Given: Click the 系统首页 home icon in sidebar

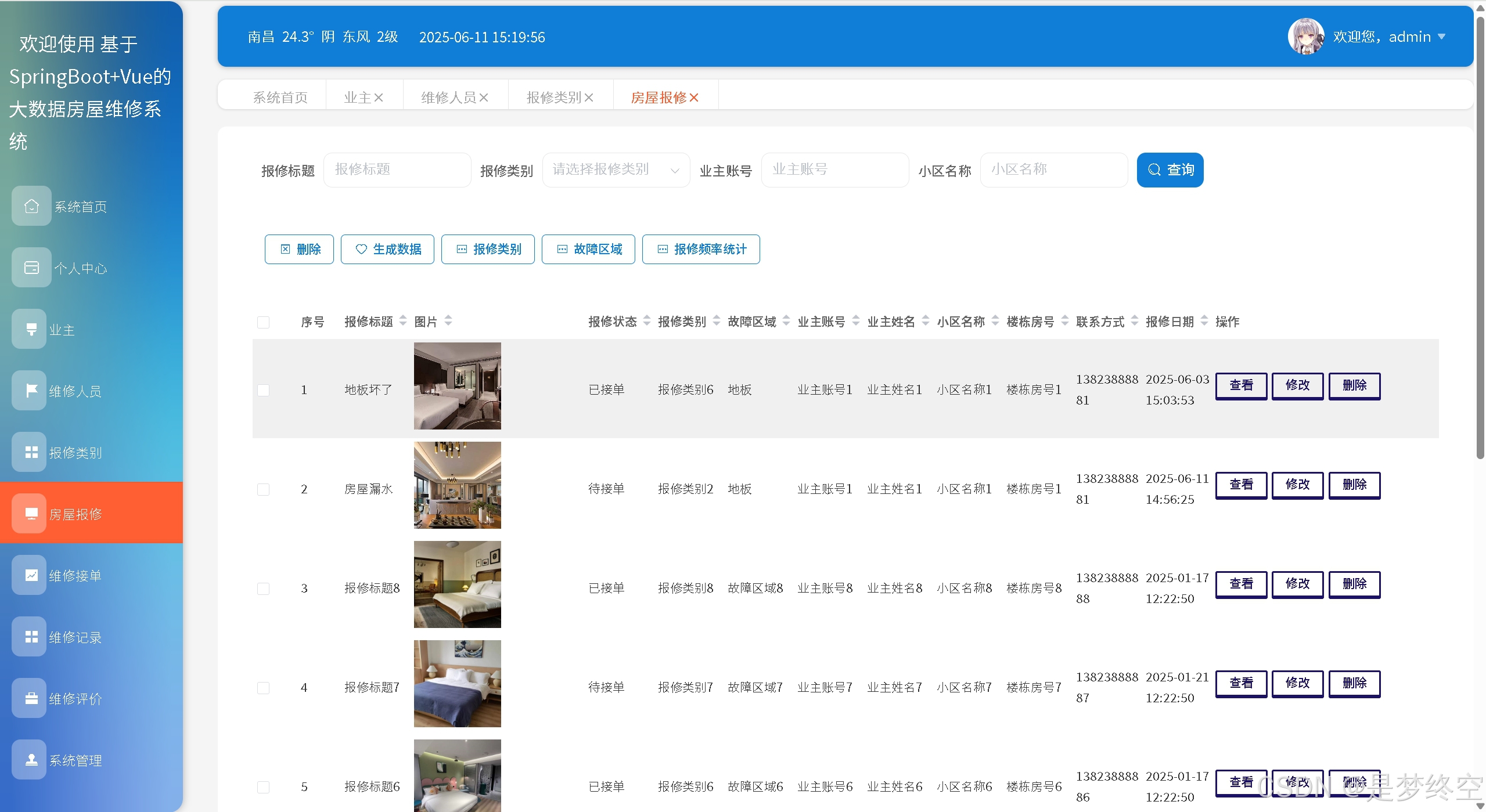Looking at the screenshot, I should pos(31,206).
